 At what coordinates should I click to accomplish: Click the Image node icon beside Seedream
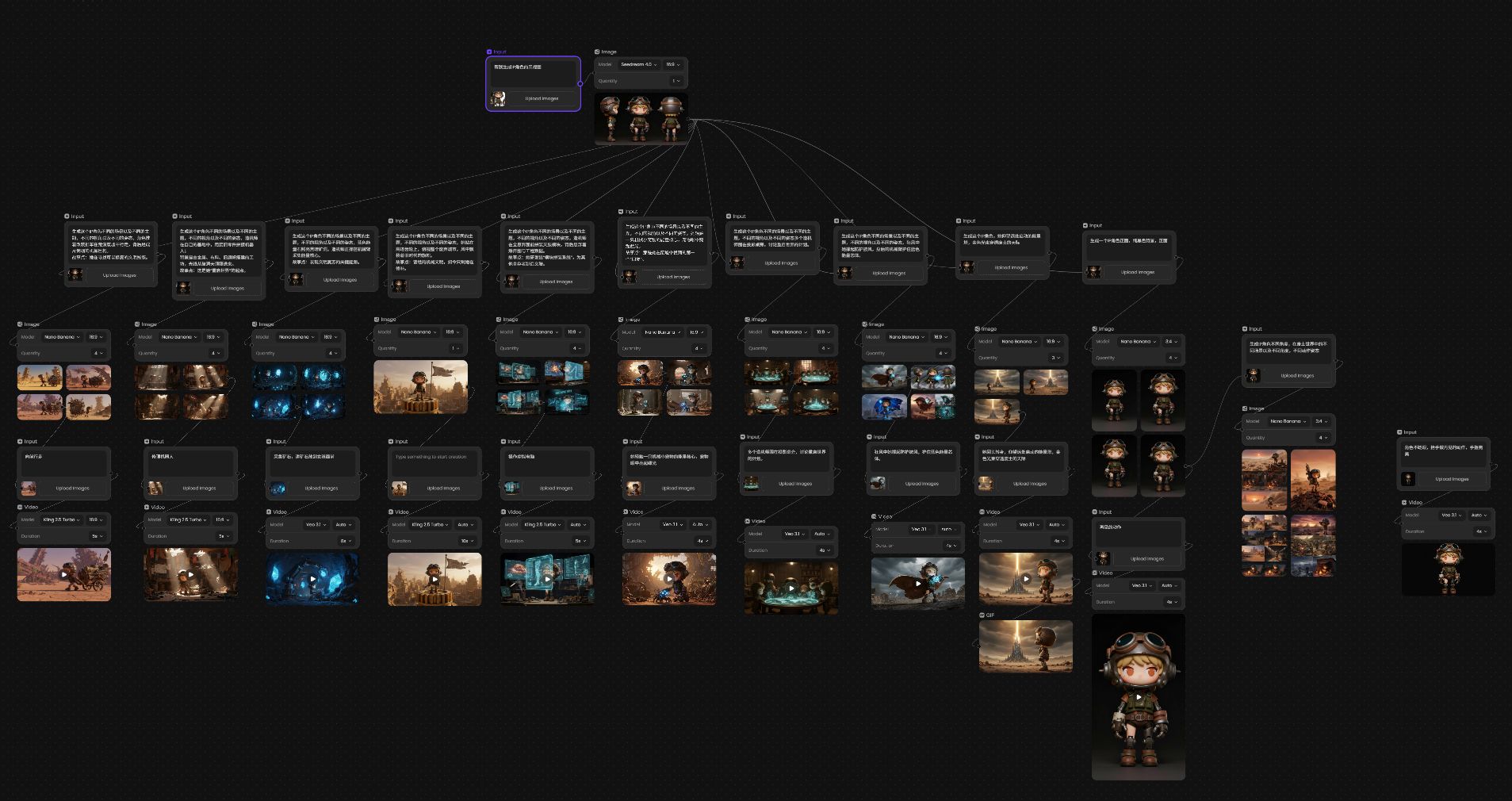[597, 52]
